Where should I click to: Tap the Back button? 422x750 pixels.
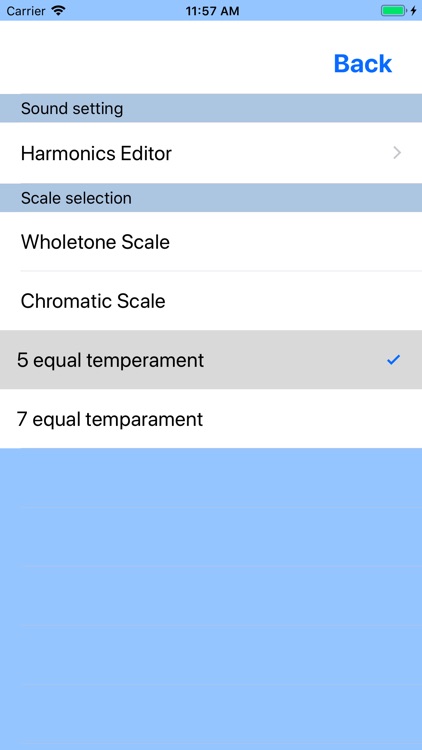tap(363, 64)
